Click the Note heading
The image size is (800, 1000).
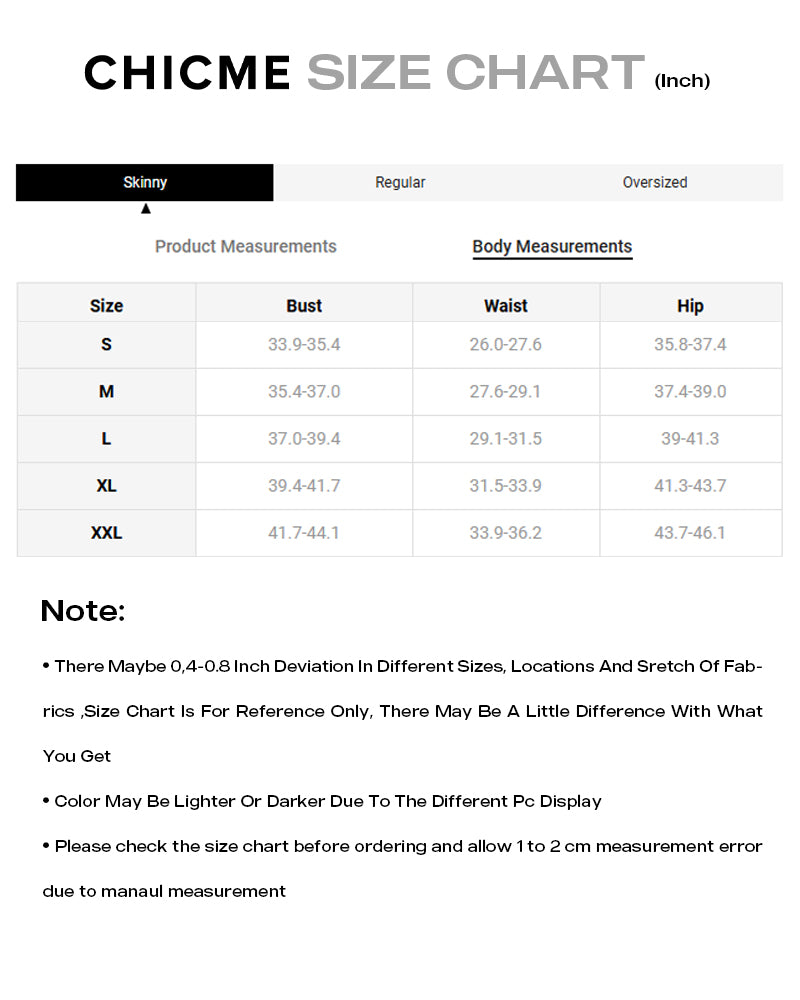coord(83,610)
